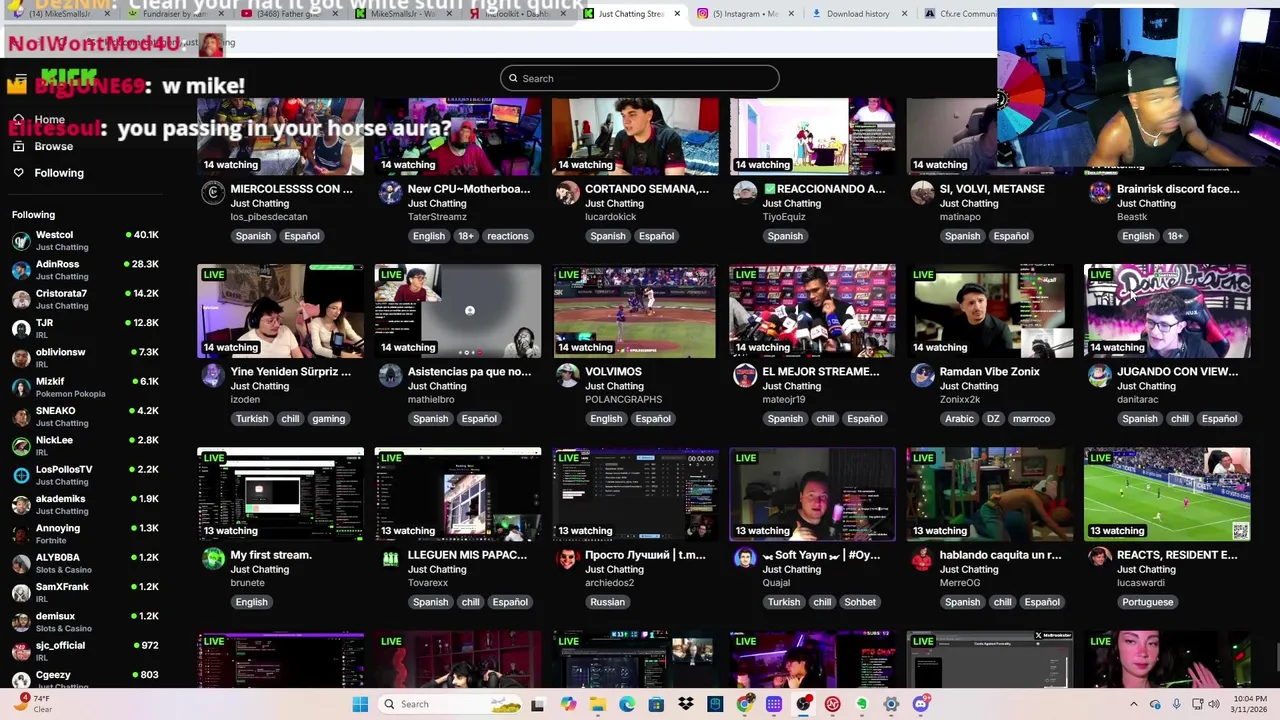Open Mizkif avatar in sidebar

point(21,387)
